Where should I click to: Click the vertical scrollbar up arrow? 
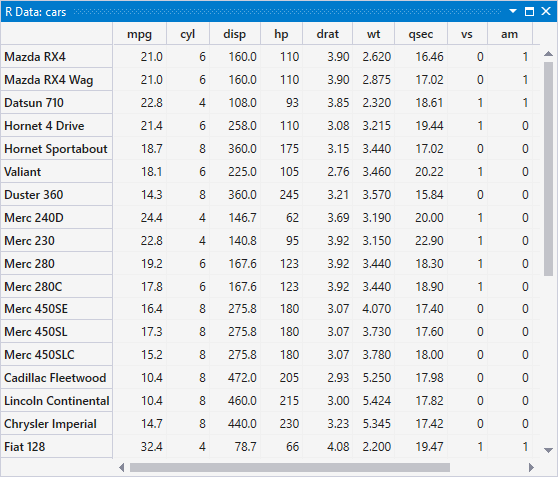tap(548, 54)
